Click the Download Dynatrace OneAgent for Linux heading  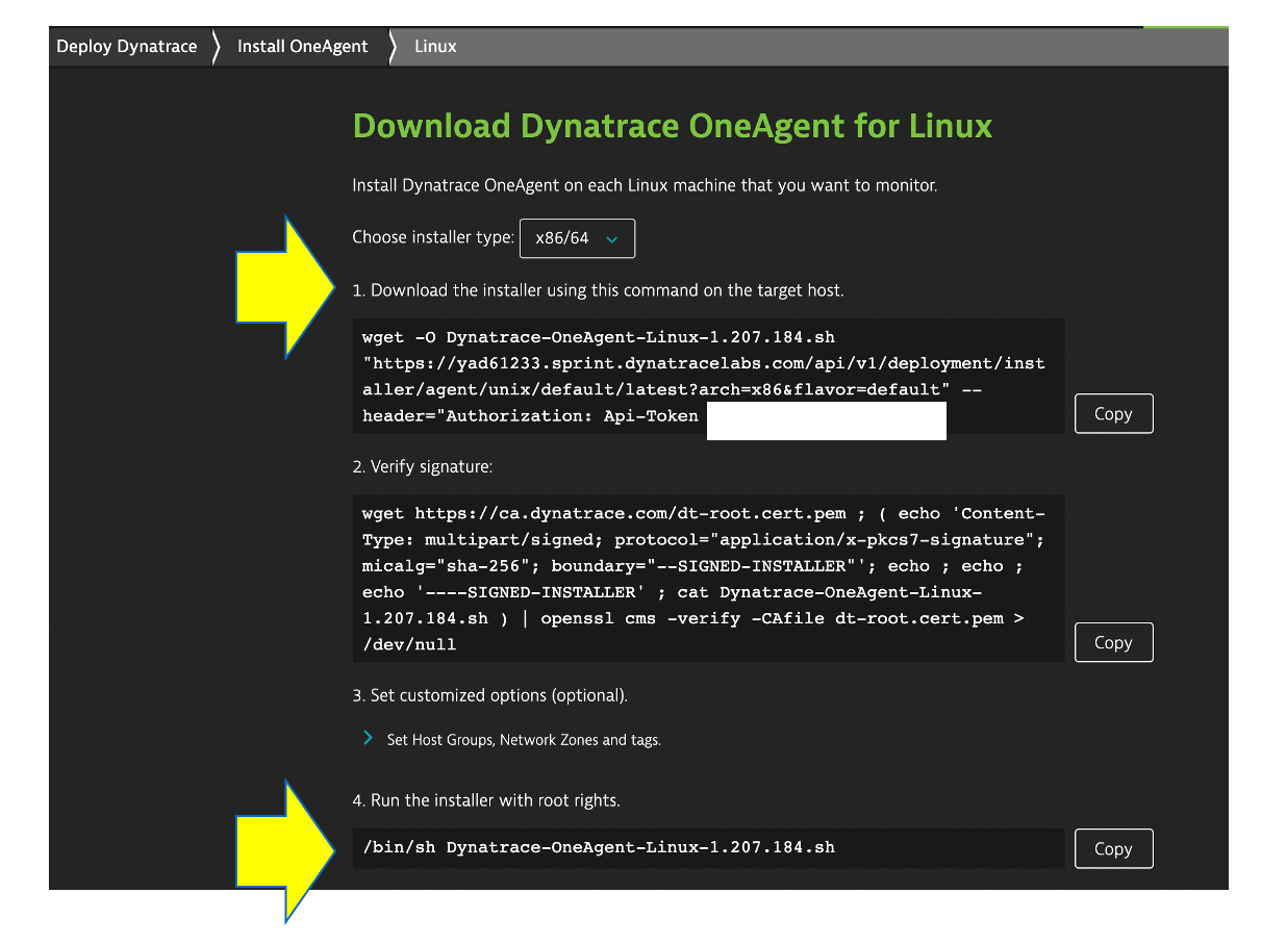click(672, 127)
